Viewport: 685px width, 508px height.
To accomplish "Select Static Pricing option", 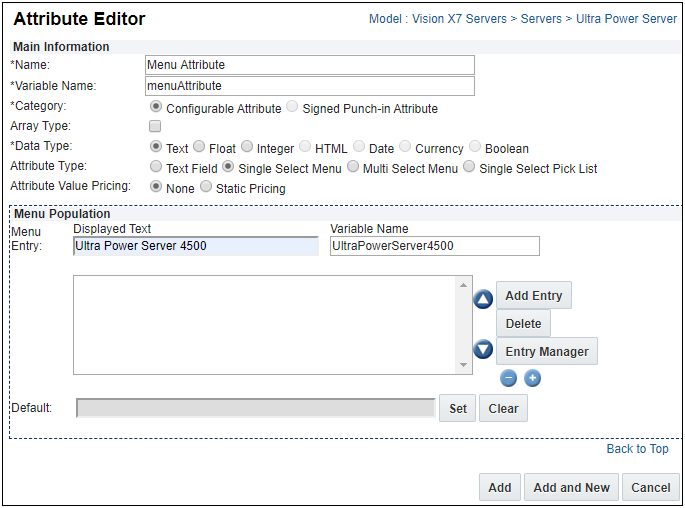I will point(206,187).
